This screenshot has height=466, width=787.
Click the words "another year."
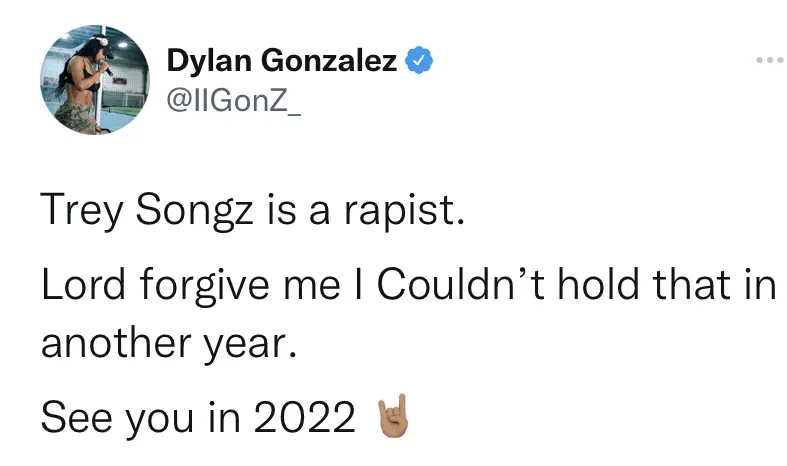[169, 342]
